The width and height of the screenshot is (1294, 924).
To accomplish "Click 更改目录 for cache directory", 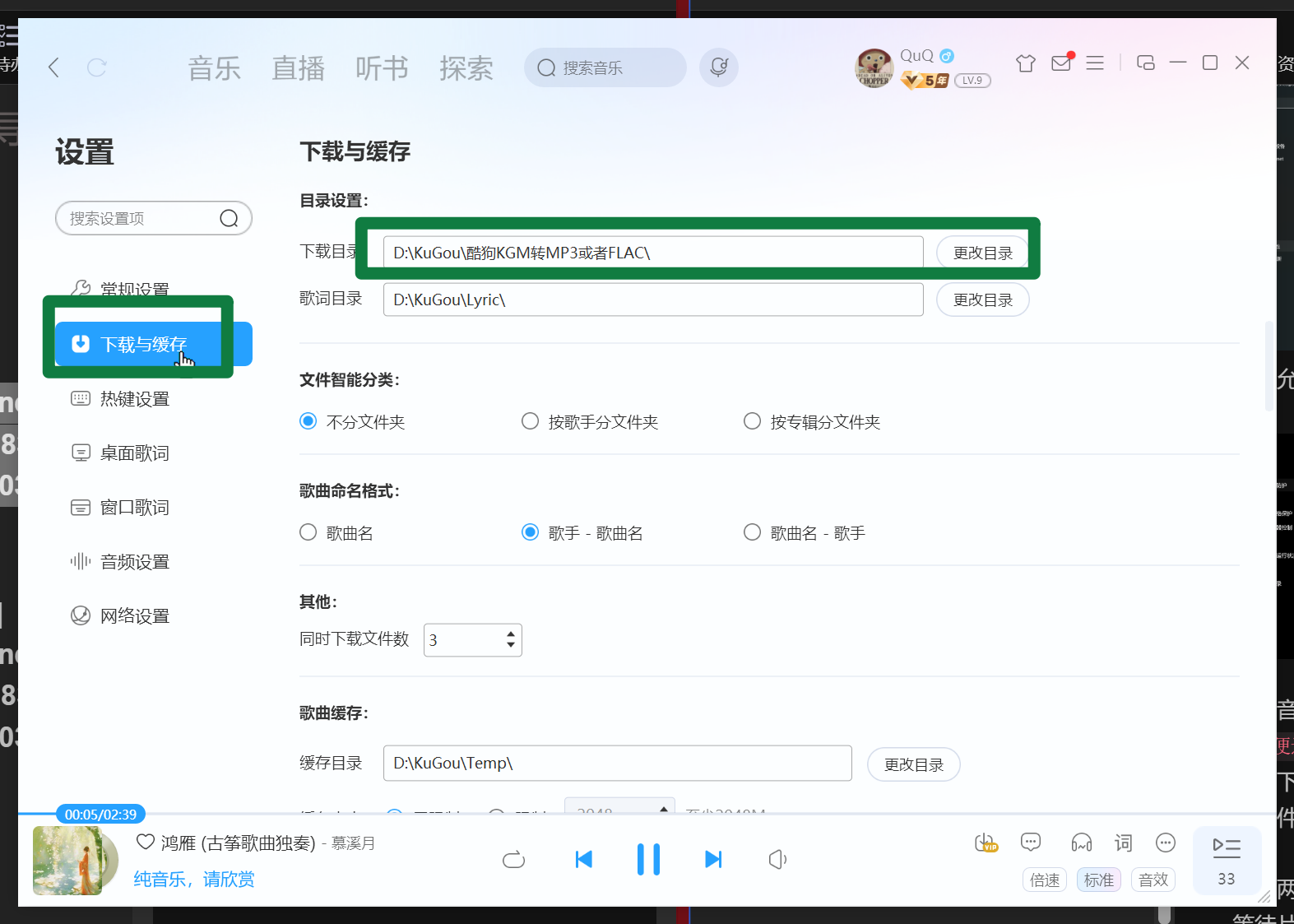I will 914,764.
